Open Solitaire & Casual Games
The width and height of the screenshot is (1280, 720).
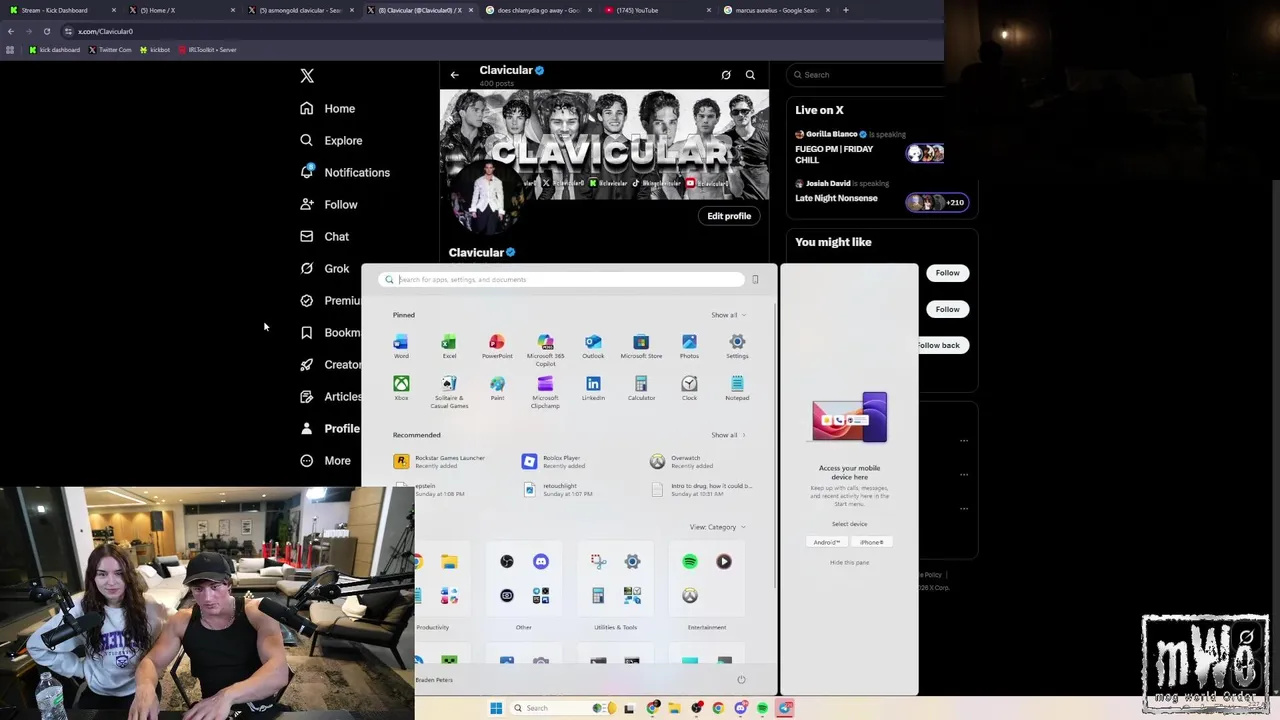pos(449,392)
